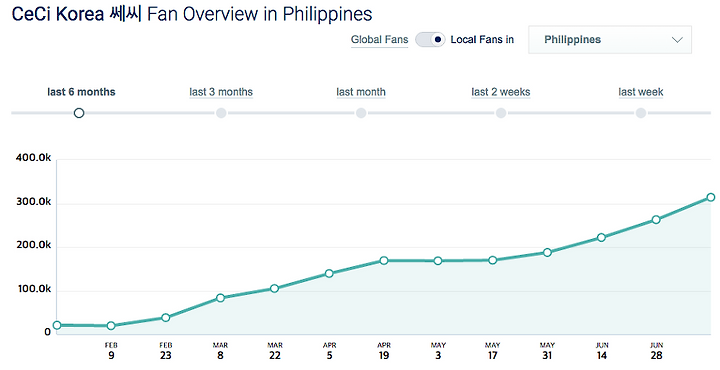Select the last month slider dot
Image resolution: width=720 pixels, height=370 pixels.
(x=361, y=112)
